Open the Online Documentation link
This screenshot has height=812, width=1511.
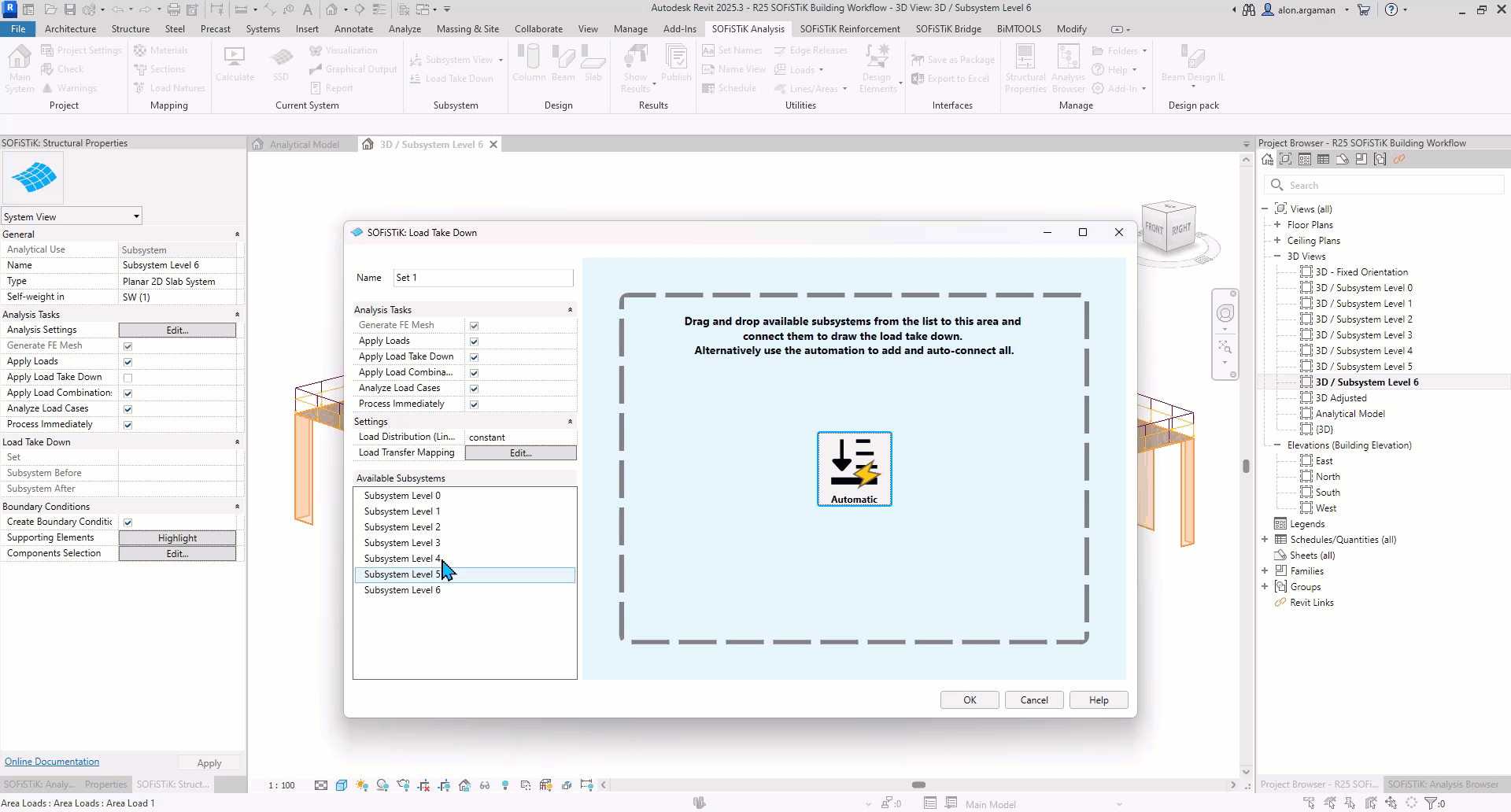coord(52,762)
